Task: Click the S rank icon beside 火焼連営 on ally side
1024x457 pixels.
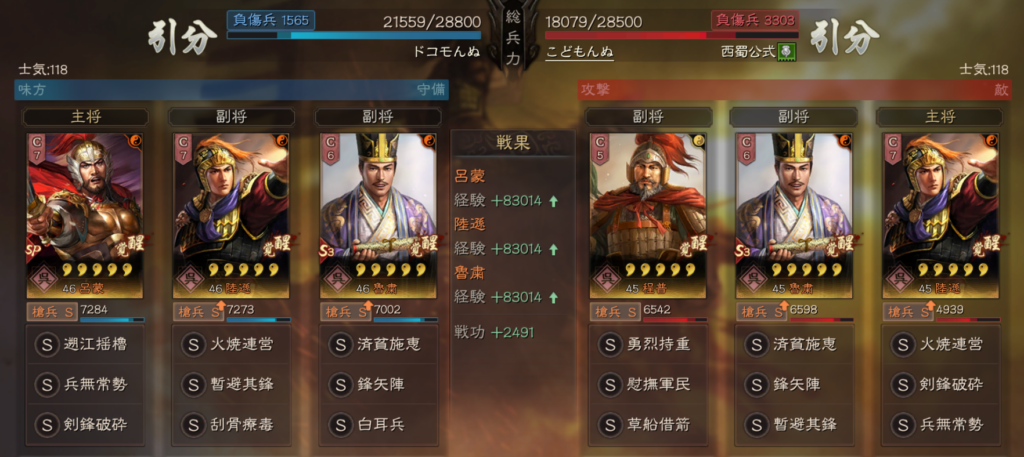Action: 193,344
